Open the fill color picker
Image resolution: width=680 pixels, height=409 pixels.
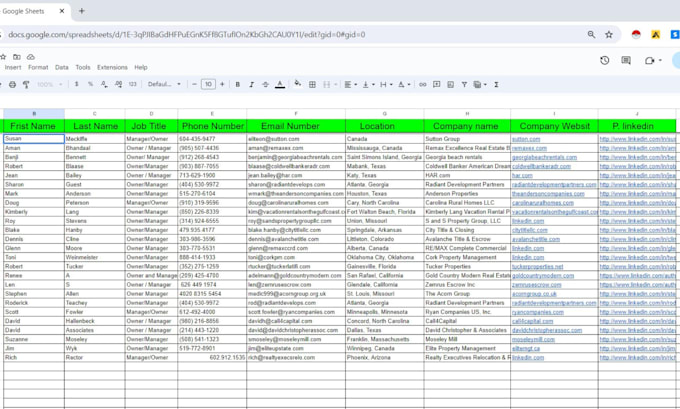pyautogui.click(x=298, y=84)
